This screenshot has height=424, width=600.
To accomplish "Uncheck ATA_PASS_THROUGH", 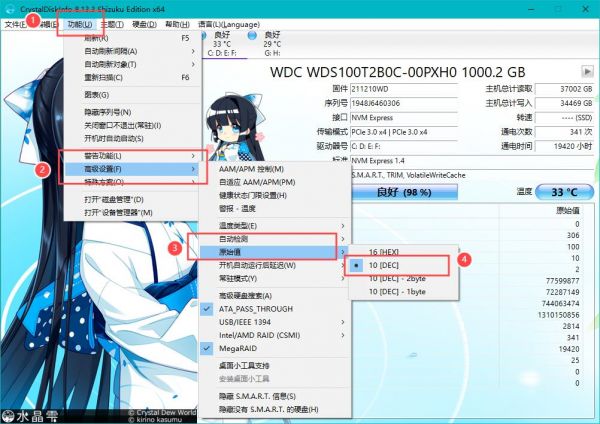I will pyautogui.click(x=275, y=309).
